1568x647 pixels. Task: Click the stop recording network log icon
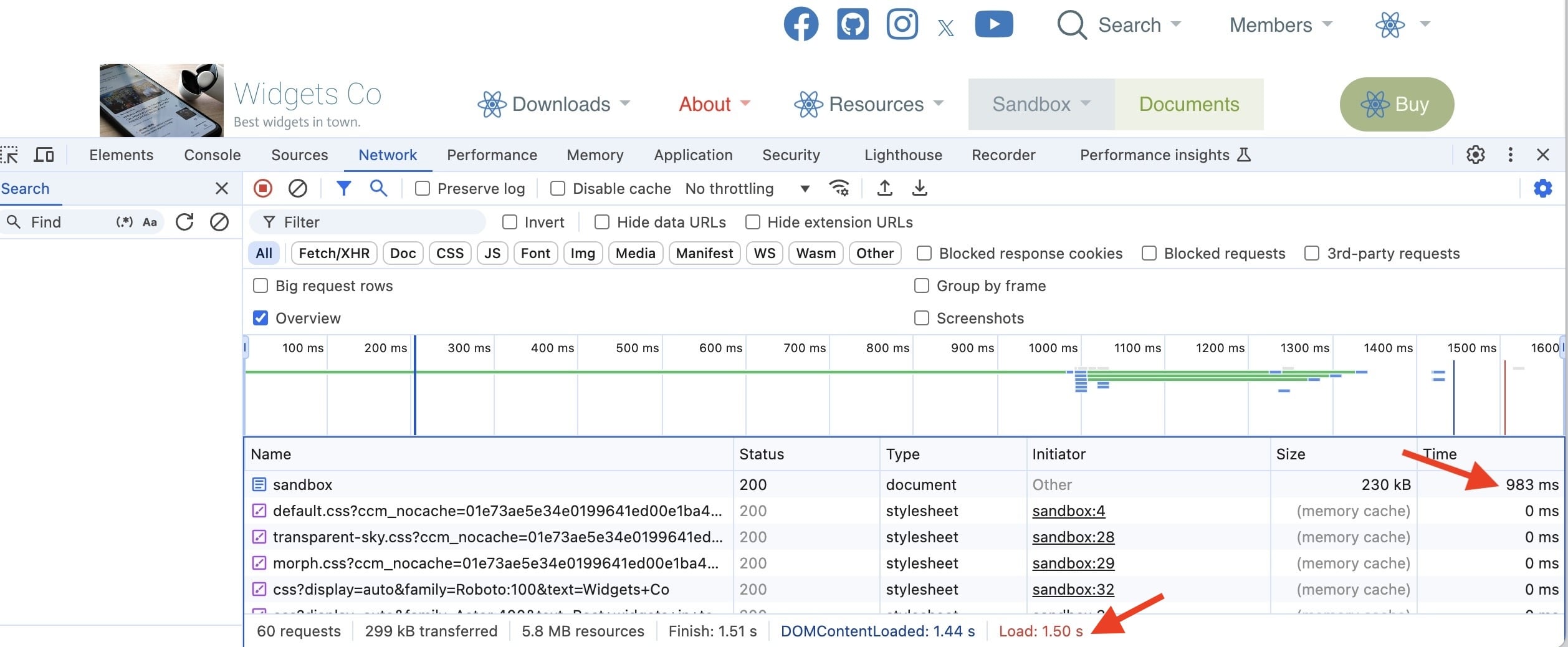[x=263, y=188]
